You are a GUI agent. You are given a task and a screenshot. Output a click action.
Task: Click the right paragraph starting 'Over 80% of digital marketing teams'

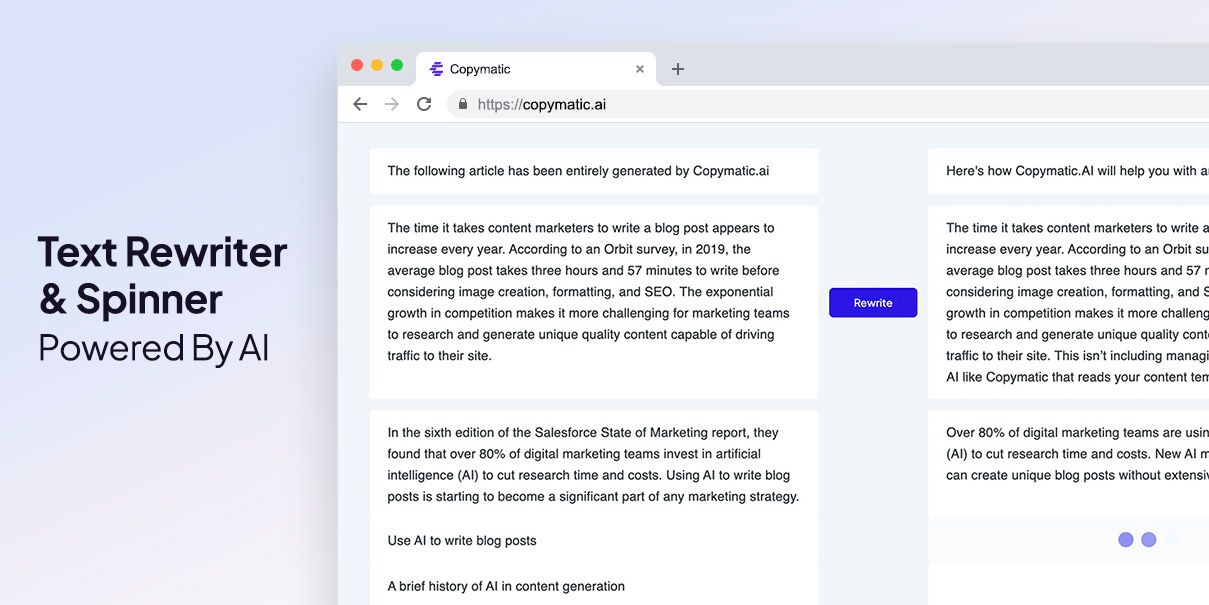click(1077, 454)
